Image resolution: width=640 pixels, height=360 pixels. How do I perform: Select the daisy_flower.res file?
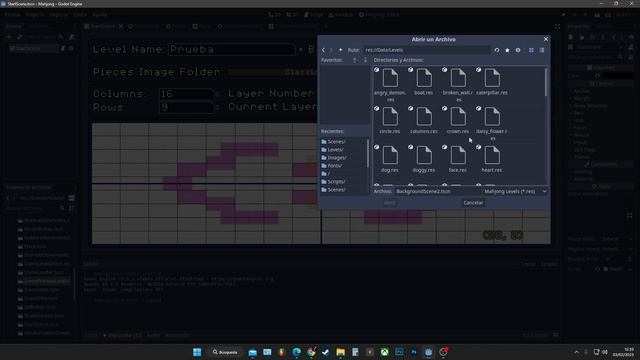pos(492,123)
